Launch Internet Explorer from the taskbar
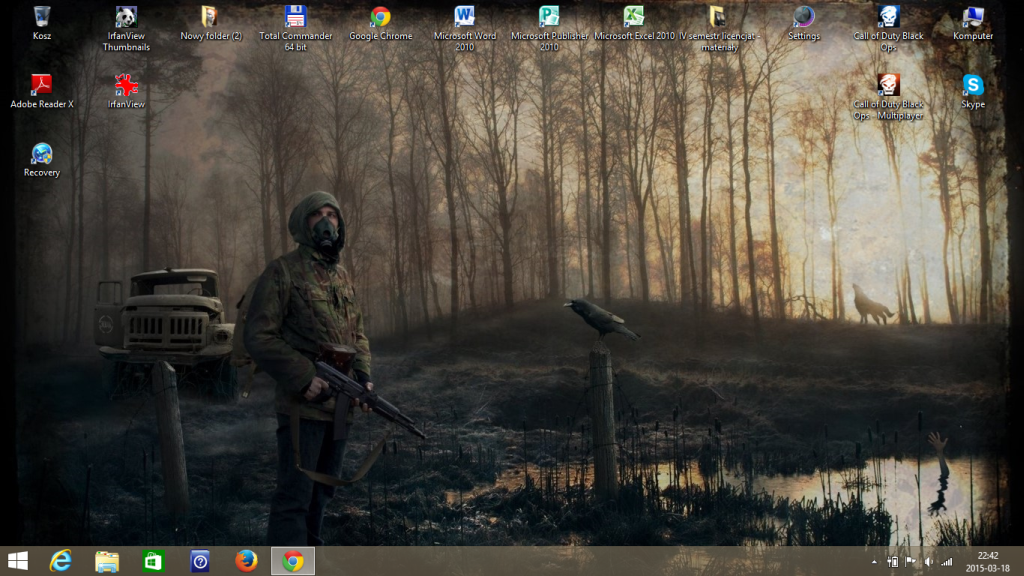 pos(61,561)
